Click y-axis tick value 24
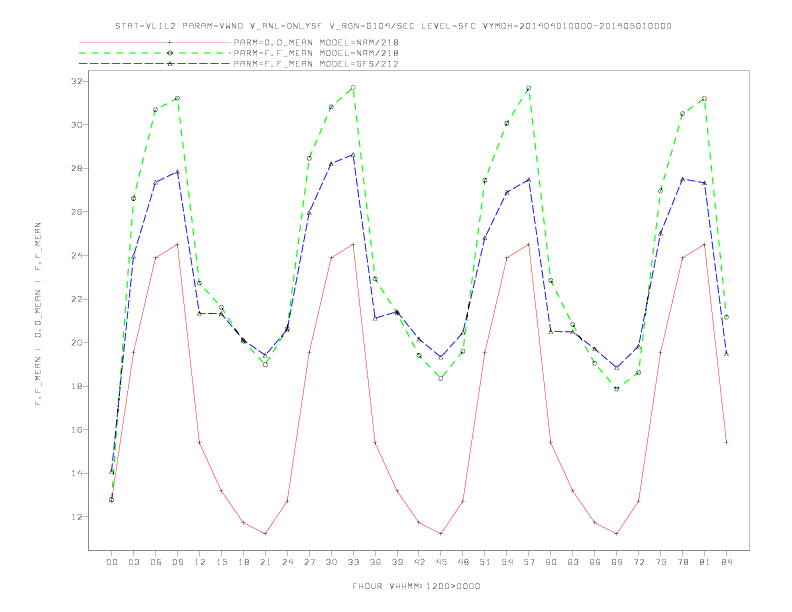 [77, 256]
